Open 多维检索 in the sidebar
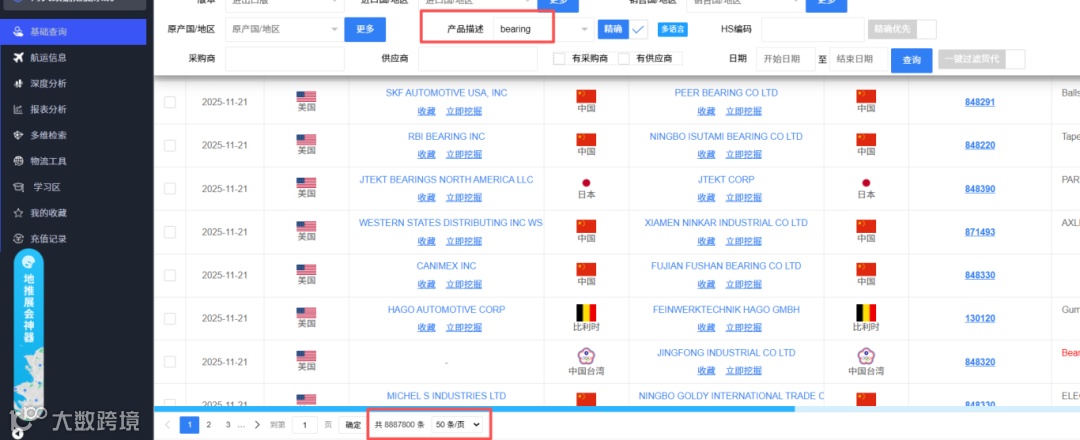Screen dimensions: 1080x440 tap(73, 136)
